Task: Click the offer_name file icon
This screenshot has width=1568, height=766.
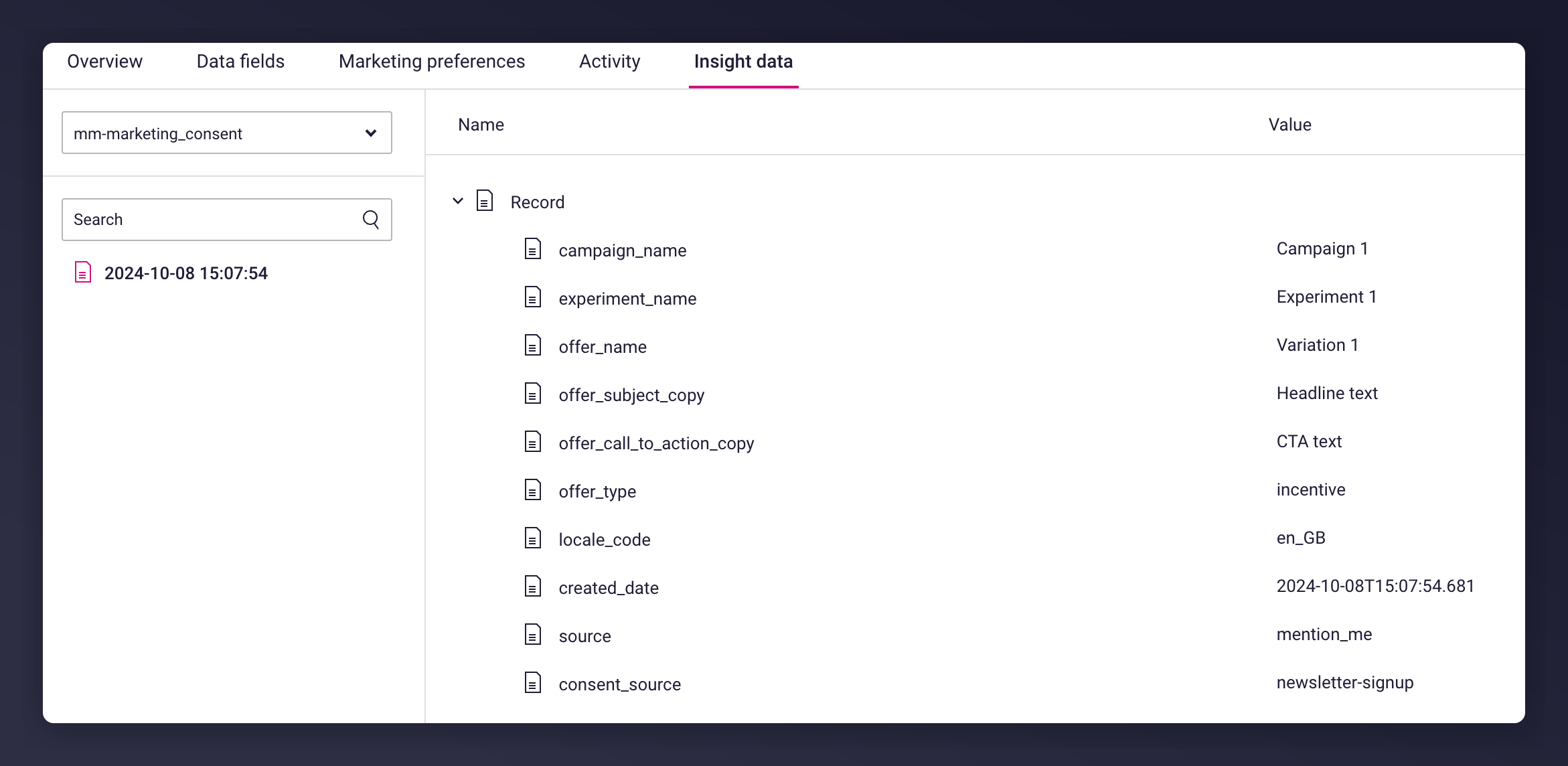Action: [x=533, y=346]
